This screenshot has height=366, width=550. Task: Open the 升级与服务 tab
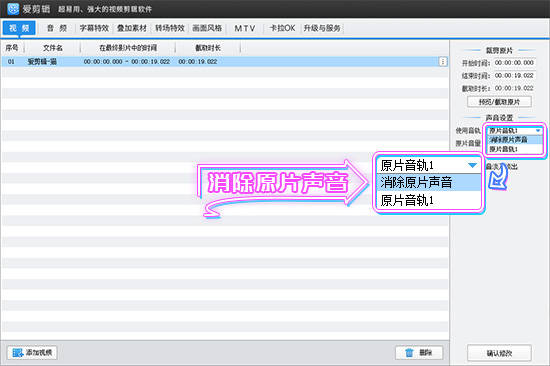pos(322,28)
